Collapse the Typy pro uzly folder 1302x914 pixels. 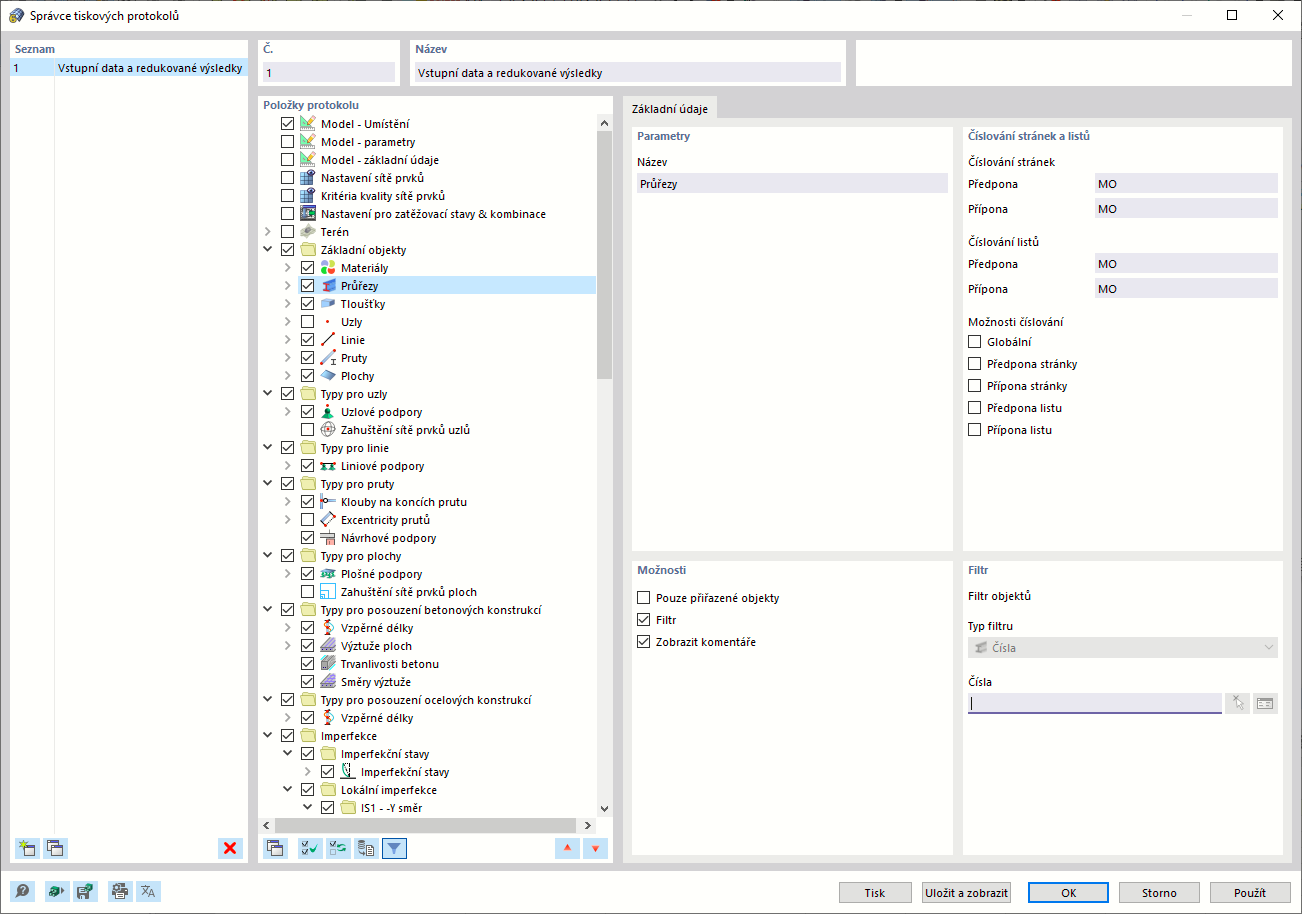coord(268,394)
